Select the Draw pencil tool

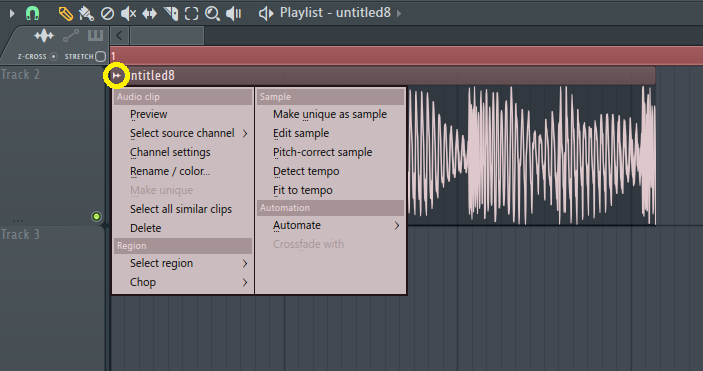click(x=65, y=13)
